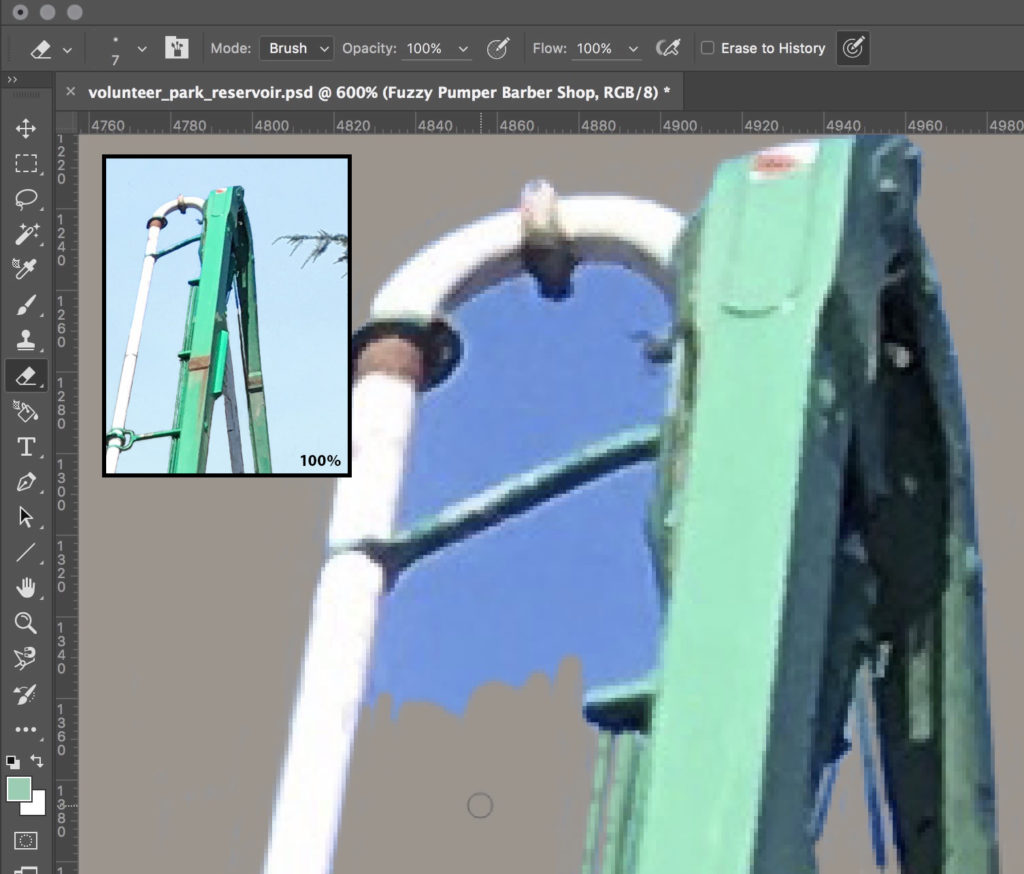Image resolution: width=1024 pixels, height=874 pixels.
Task: Select the Hand tool
Action: tap(26, 587)
